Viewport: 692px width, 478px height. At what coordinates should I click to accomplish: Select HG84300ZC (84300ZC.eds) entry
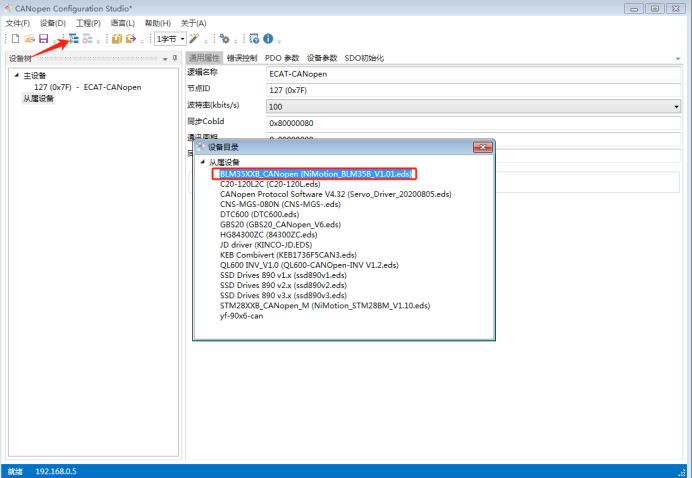(x=268, y=235)
